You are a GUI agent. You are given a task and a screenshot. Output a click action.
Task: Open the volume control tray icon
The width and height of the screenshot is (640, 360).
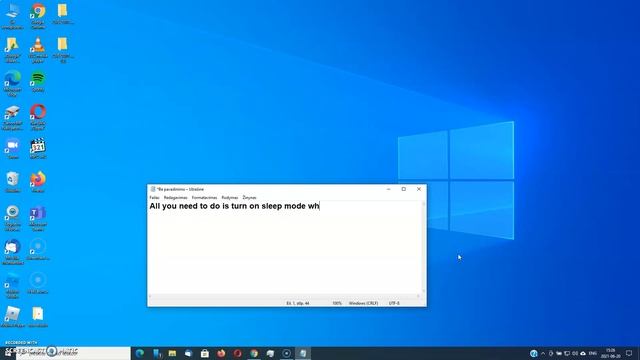pyautogui.click(x=575, y=353)
